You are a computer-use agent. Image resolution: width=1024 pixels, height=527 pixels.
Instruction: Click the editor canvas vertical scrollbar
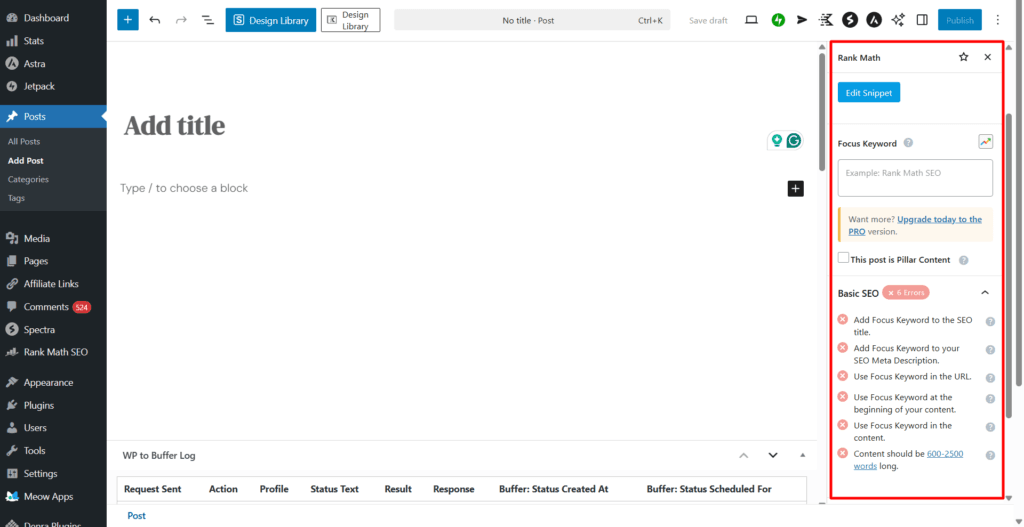point(822,111)
